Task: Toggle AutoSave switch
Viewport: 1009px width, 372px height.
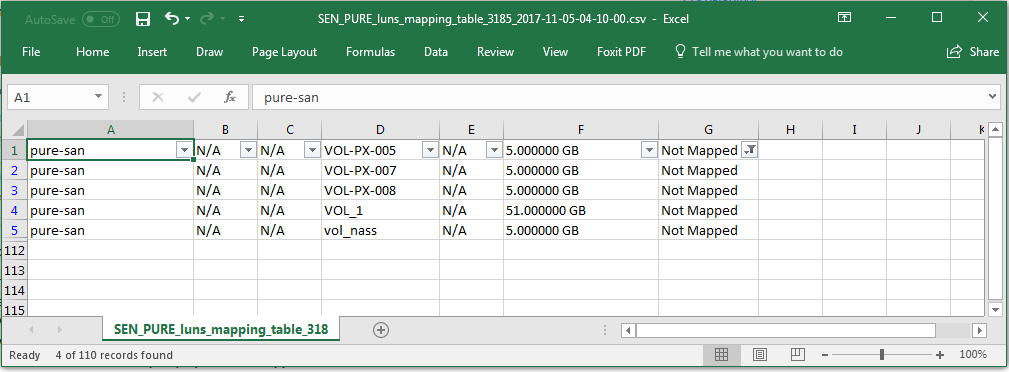Action: (100, 19)
